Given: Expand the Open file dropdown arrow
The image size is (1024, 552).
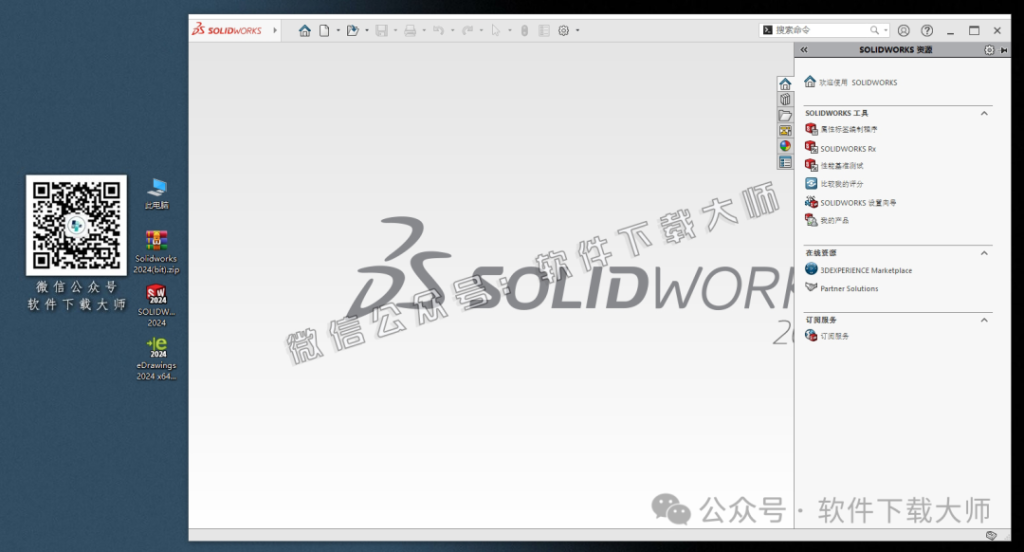Looking at the screenshot, I should pyautogui.click(x=366, y=31).
